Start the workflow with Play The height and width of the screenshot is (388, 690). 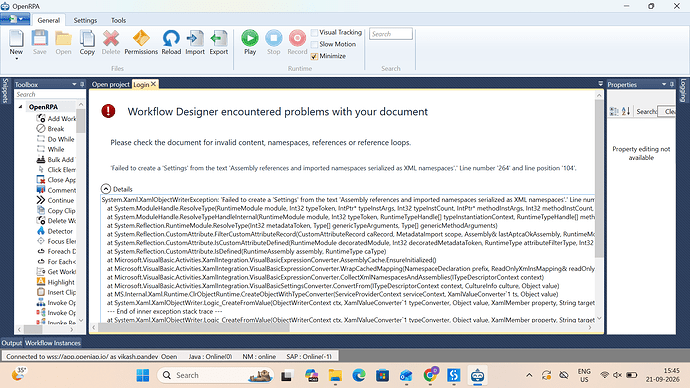pos(250,42)
